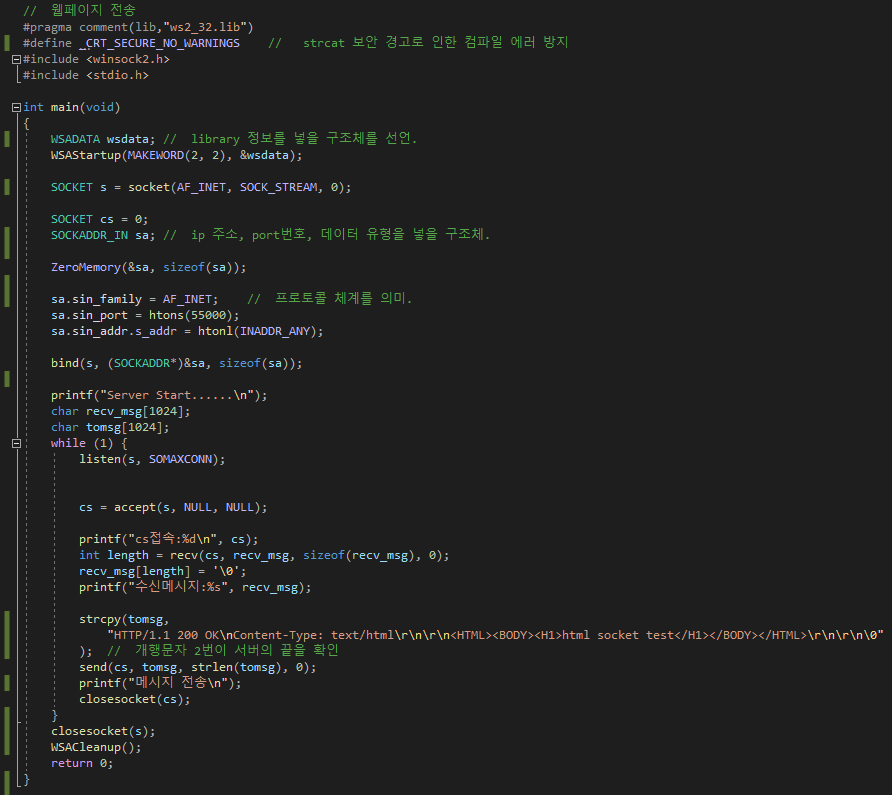Click the _CRT_SECURE_NO_WARNINGS macro name
Screen dimensions: 892x795
coord(160,43)
